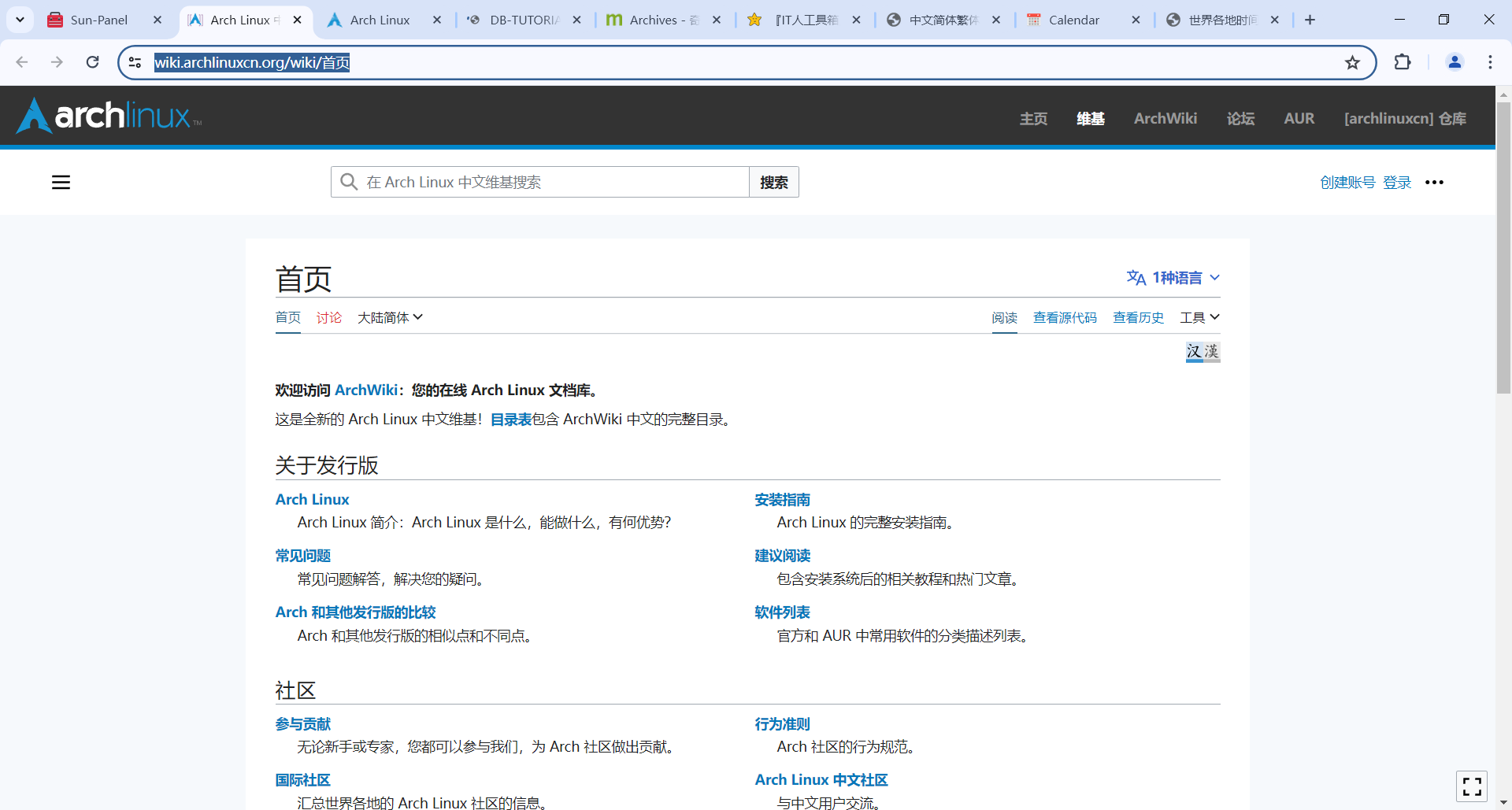
Task: Open the 参与贡献 link
Action: click(x=302, y=723)
